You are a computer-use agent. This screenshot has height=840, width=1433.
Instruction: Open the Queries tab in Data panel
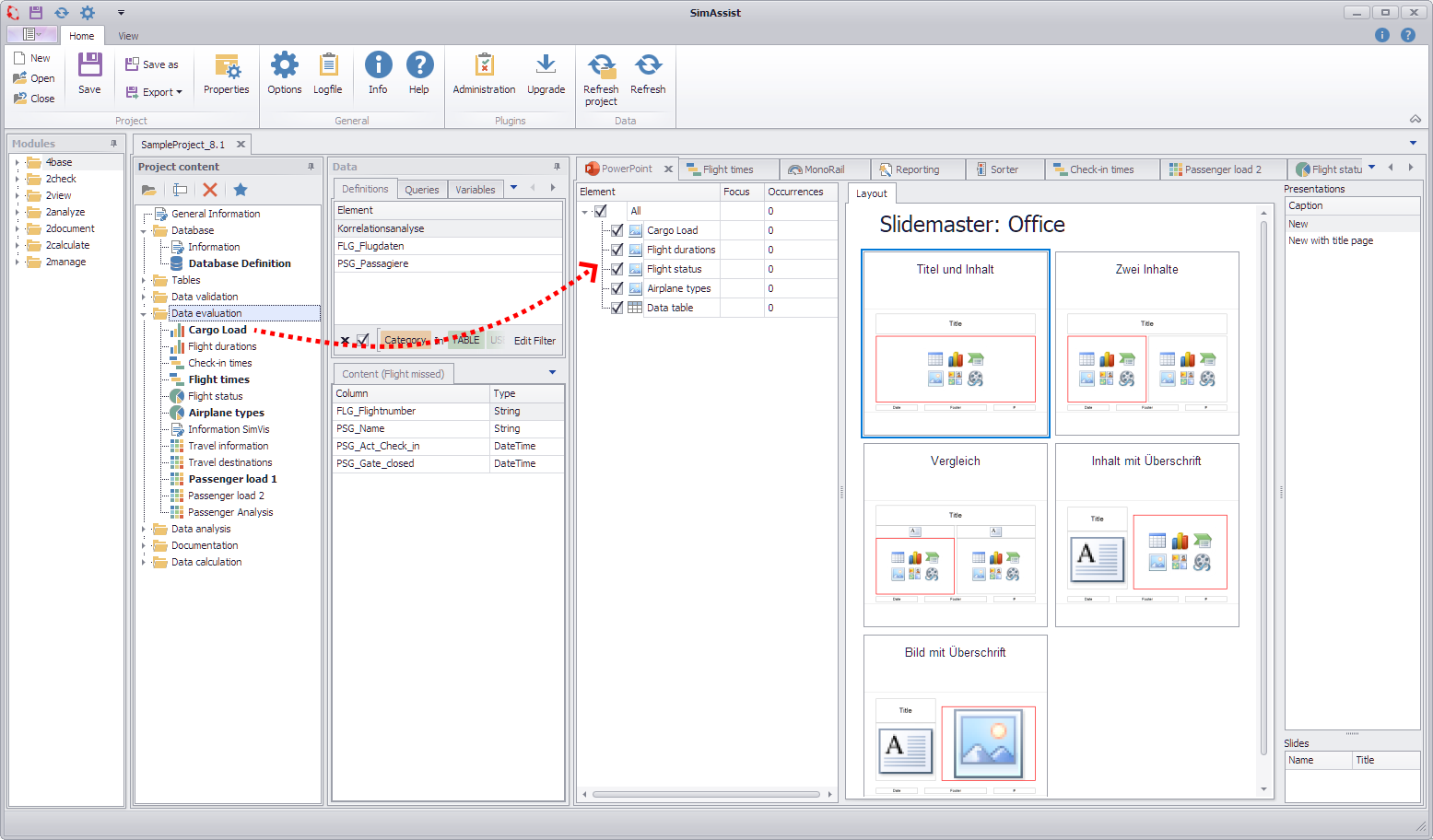(421, 189)
